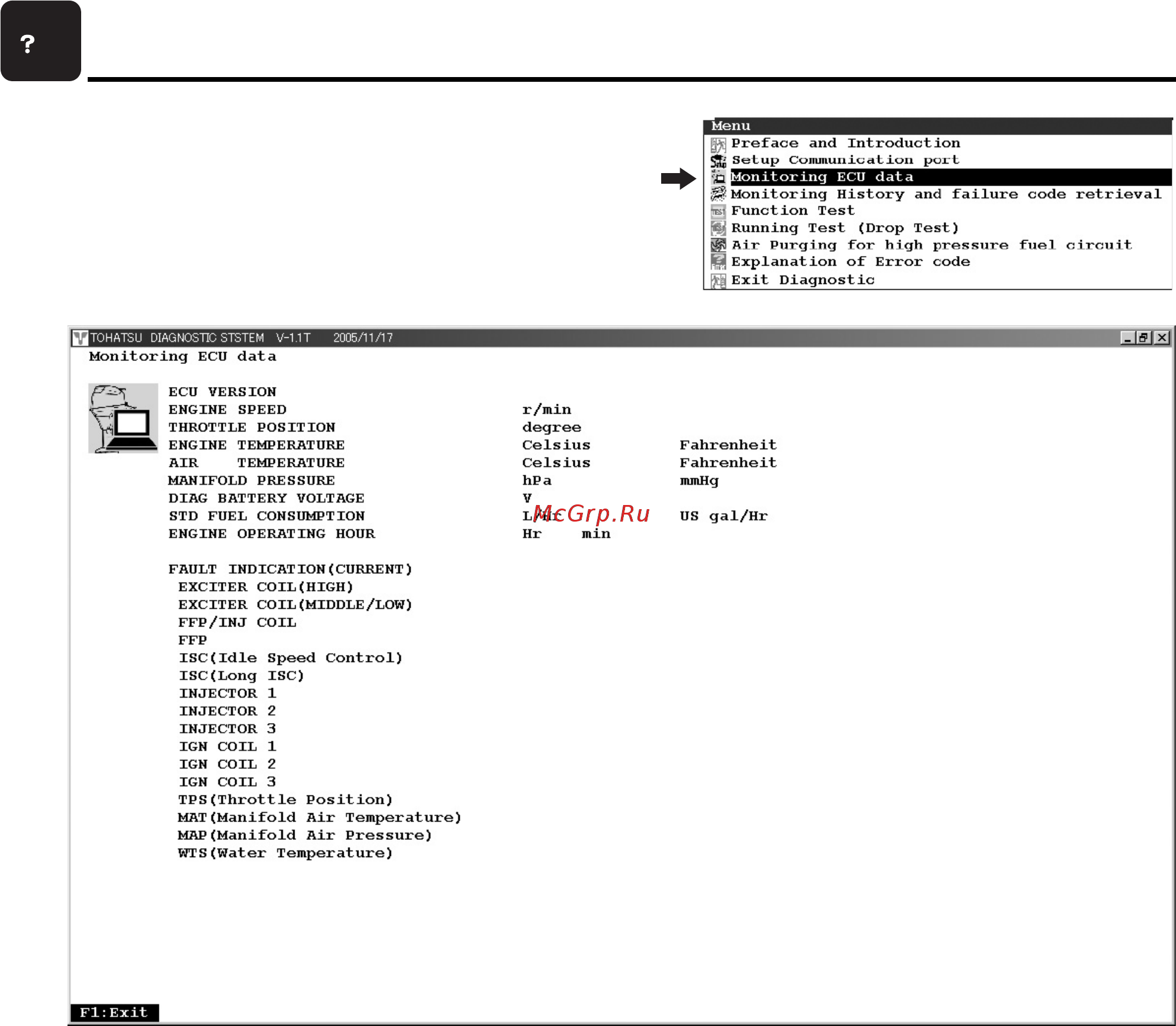Choose Exit Diagnostic from the menu

(x=802, y=279)
